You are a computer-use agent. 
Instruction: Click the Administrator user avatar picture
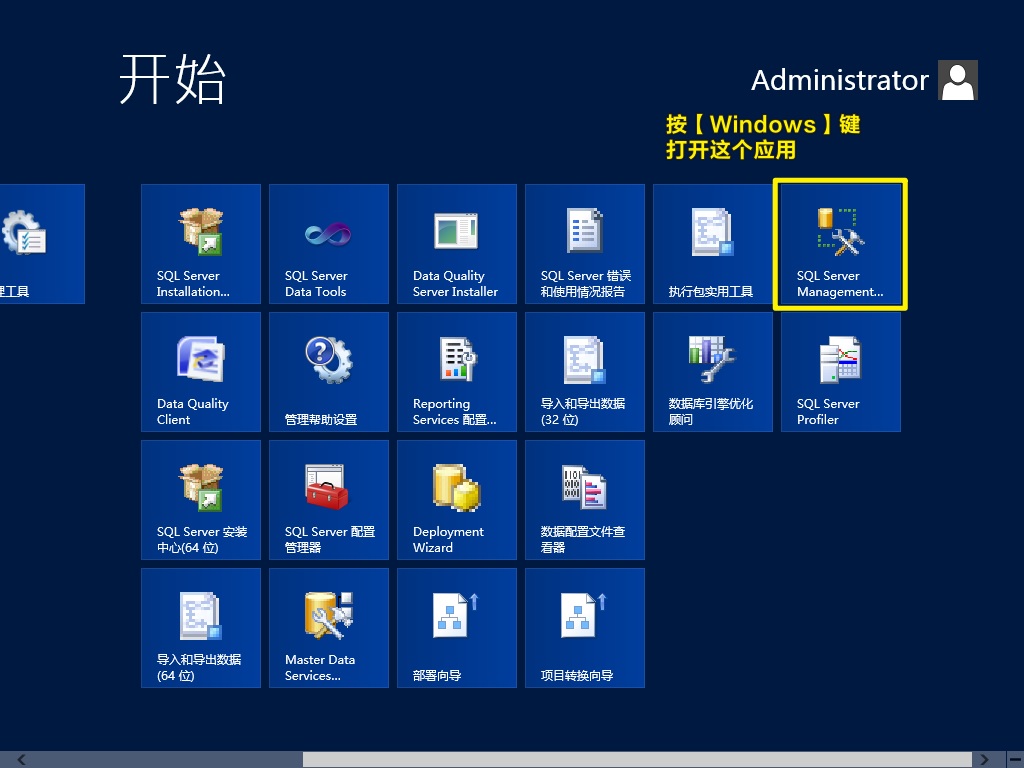pos(958,80)
